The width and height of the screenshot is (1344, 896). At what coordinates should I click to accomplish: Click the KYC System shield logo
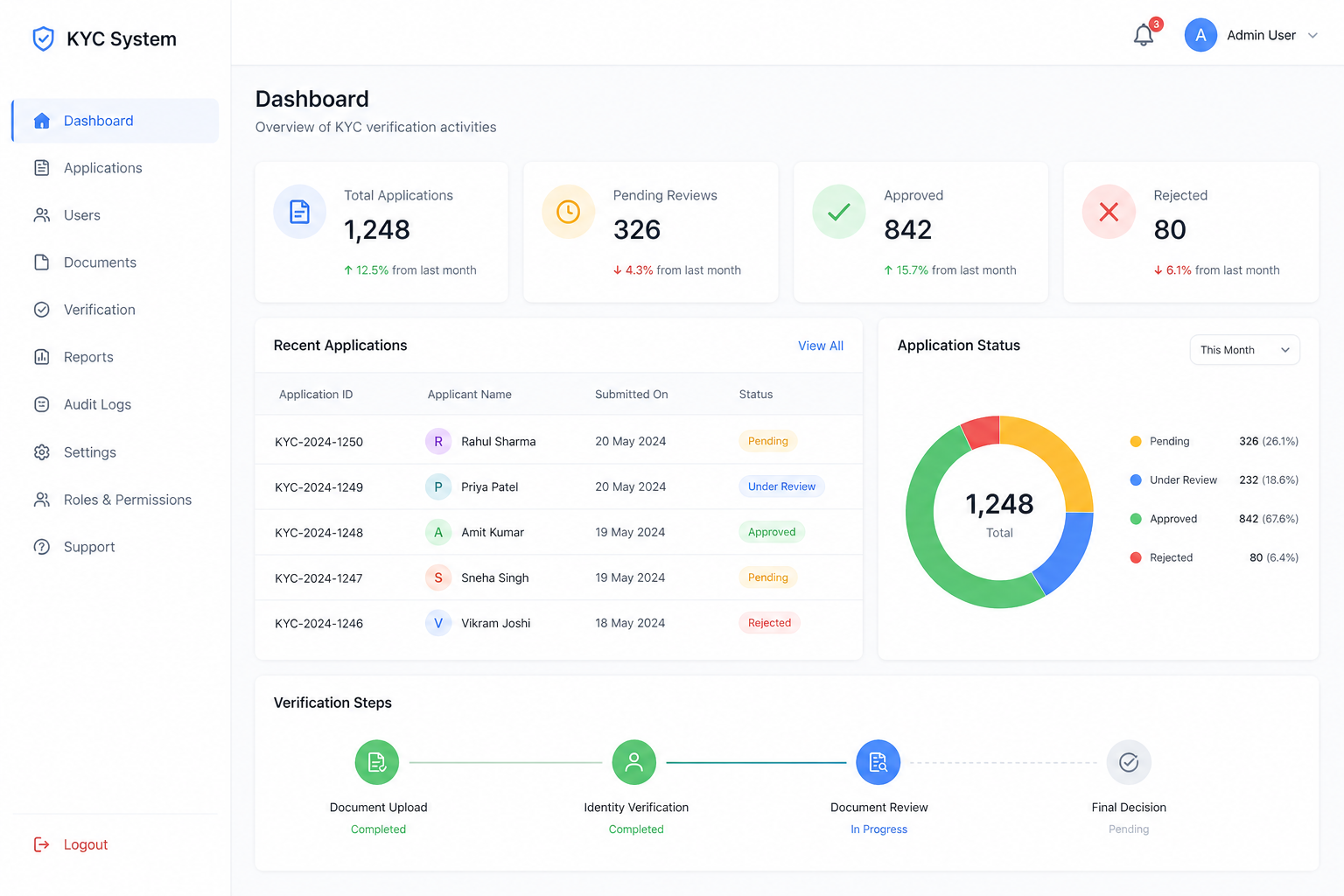(x=43, y=38)
